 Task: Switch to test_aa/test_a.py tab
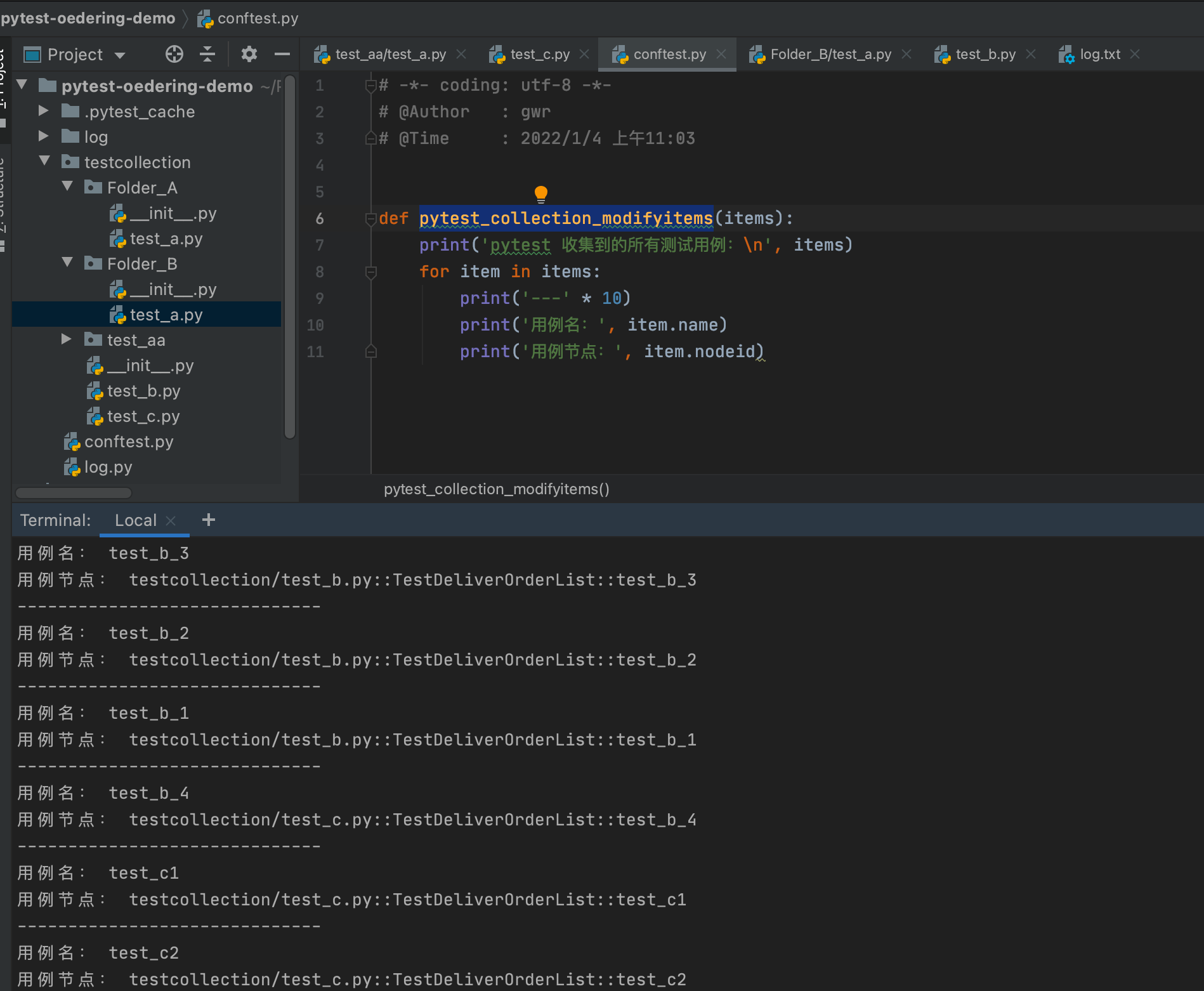pos(390,55)
